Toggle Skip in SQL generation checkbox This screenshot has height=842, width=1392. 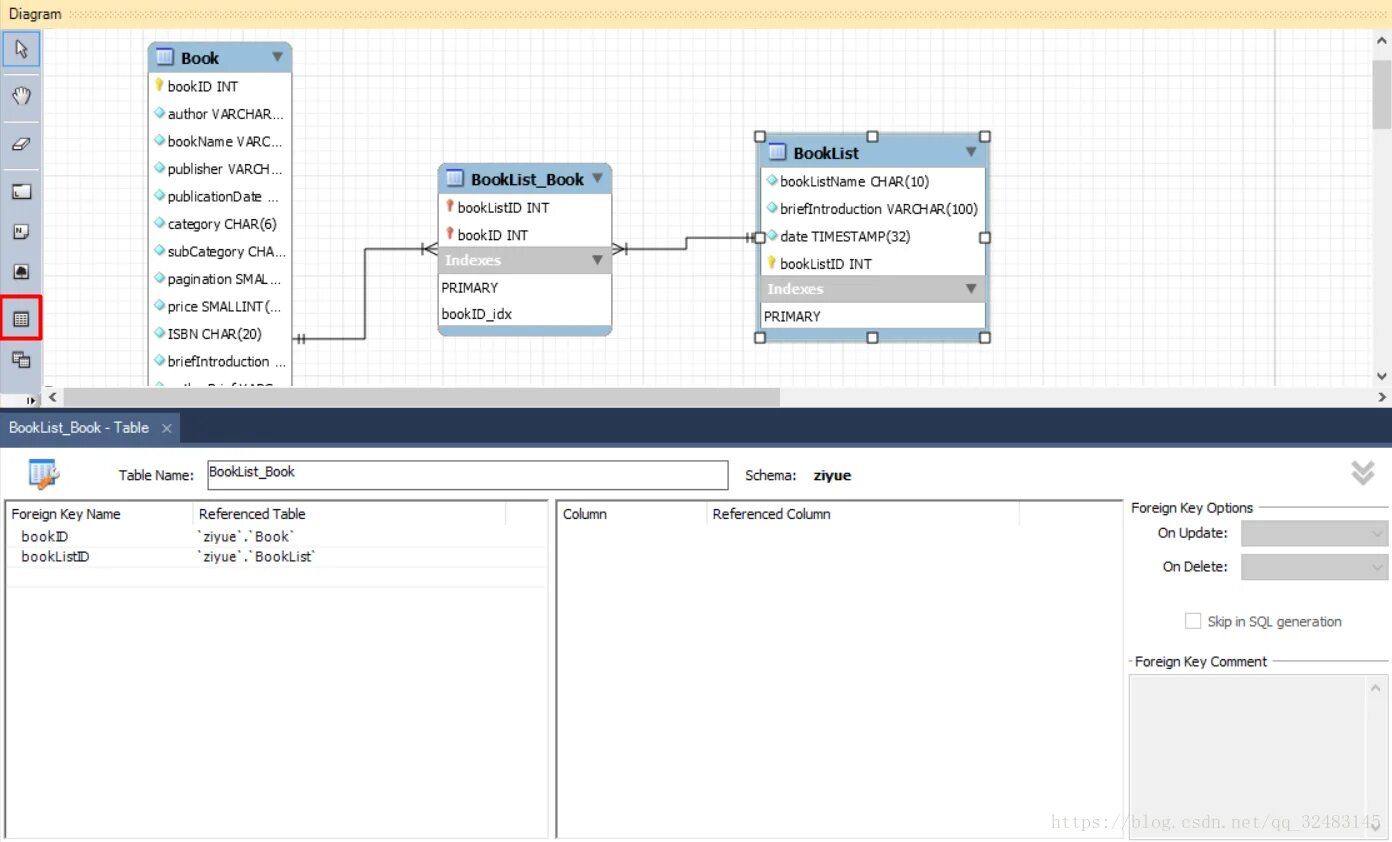coord(1192,621)
